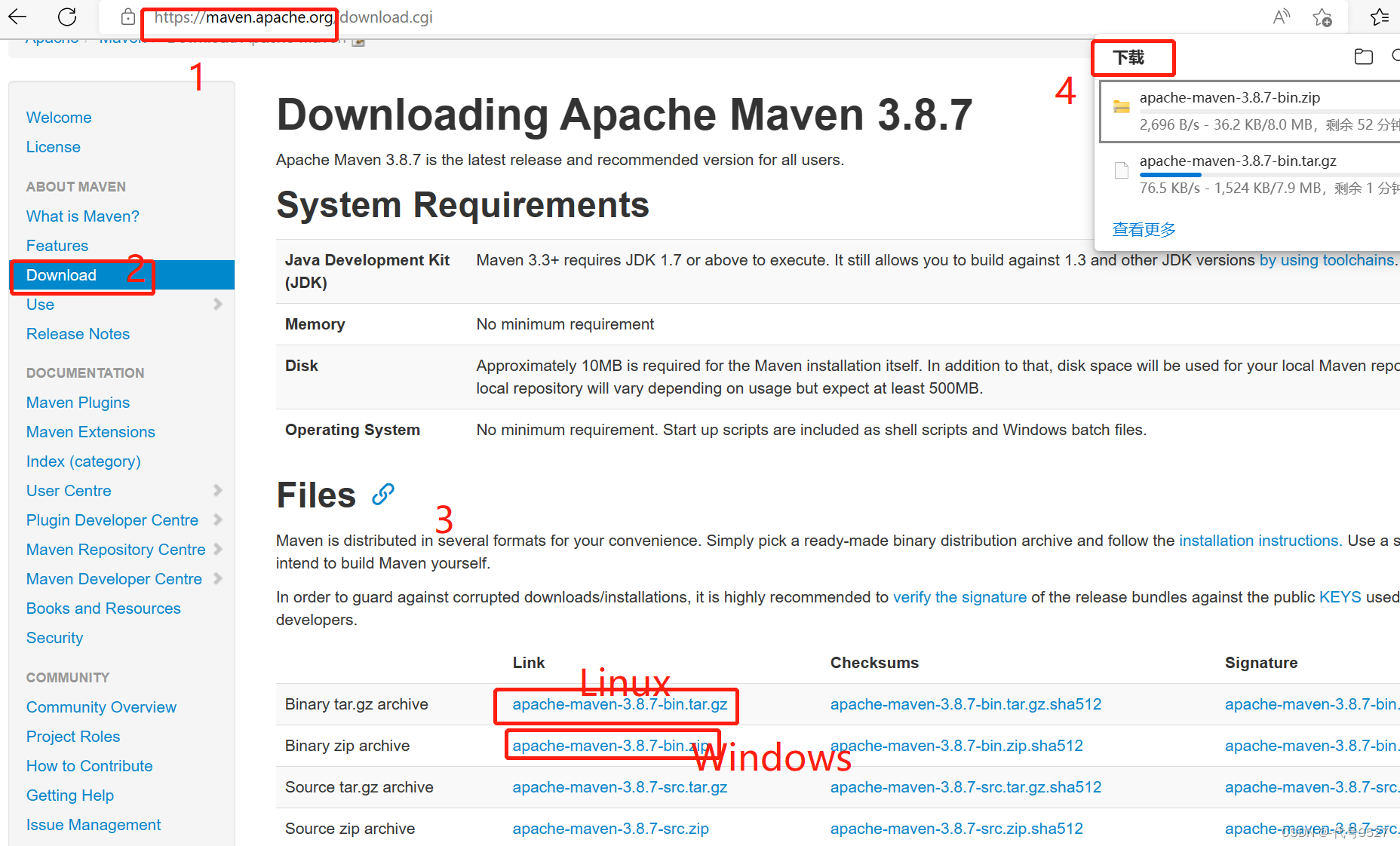Open the 'by using toolchains' link
The image size is (1400, 846).
click(x=1328, y=260)
